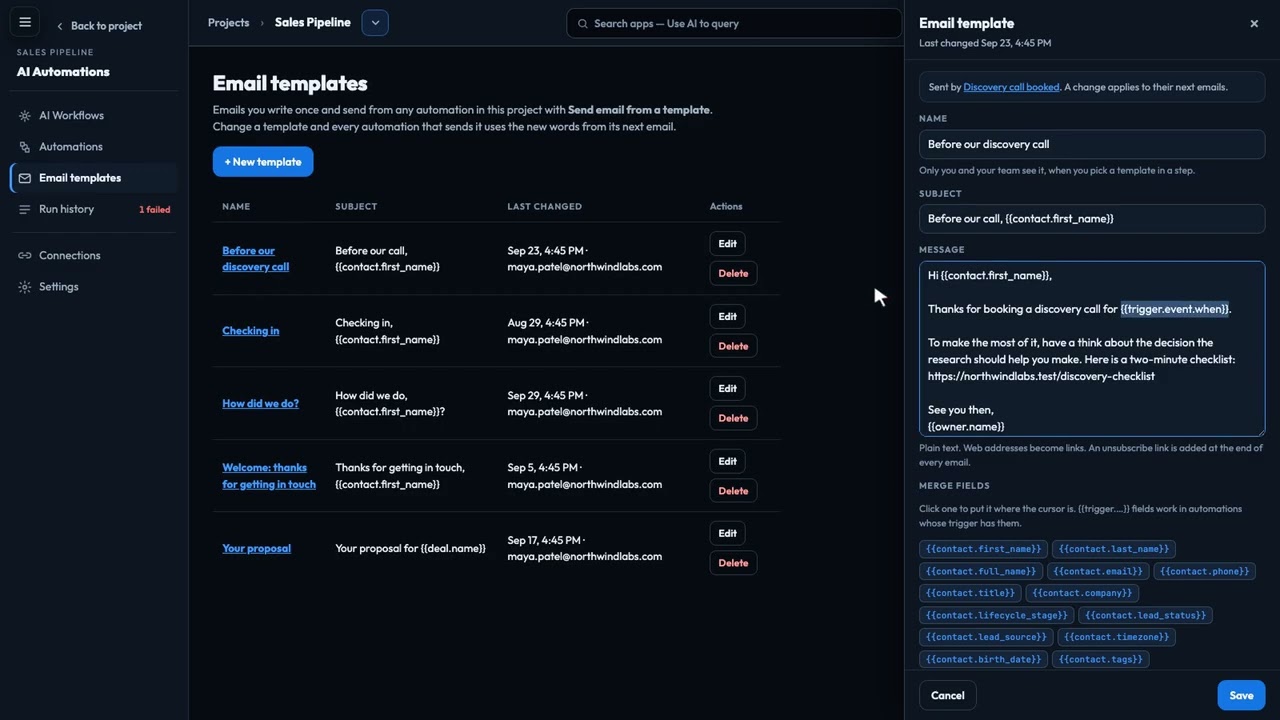Close the Email template panel
Screen dimensions: 1280x720
(1254, 24)
